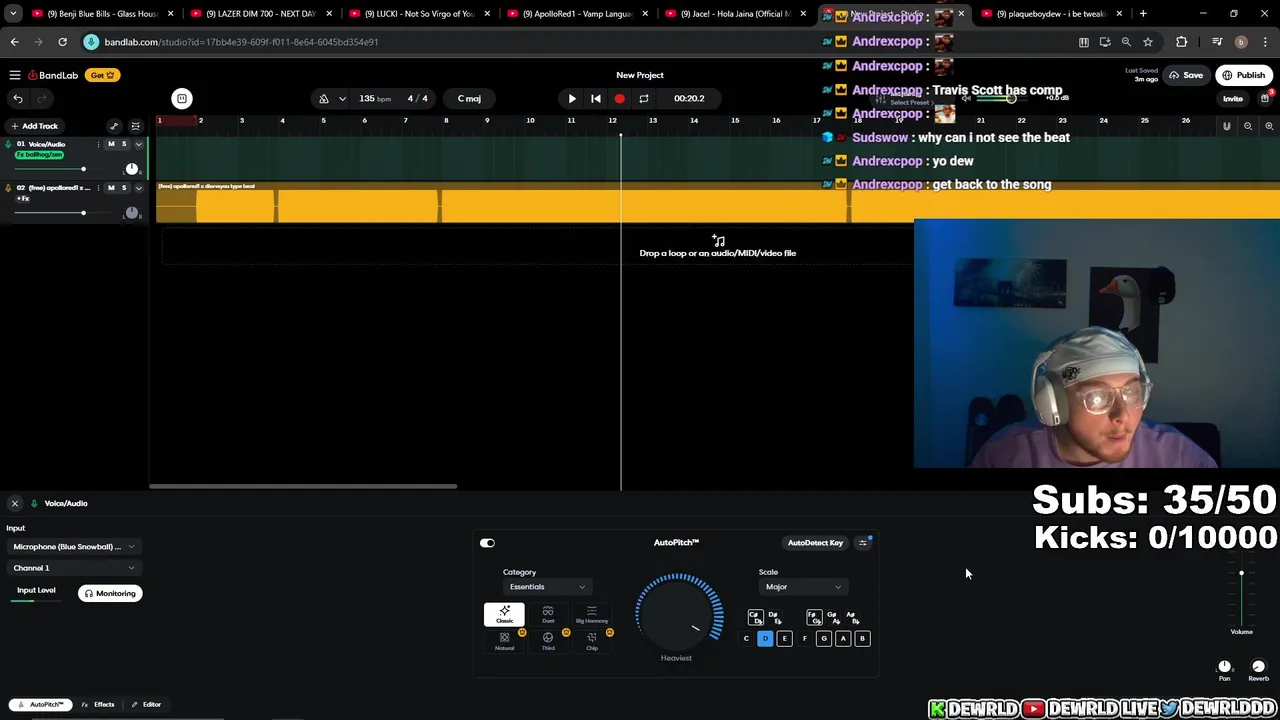Image resolution: width=1280 pixels, height=720 pixels.
Task: Click bar 12 on the timeline ruler
Action: pyautogui.click(x=612, y=121)
